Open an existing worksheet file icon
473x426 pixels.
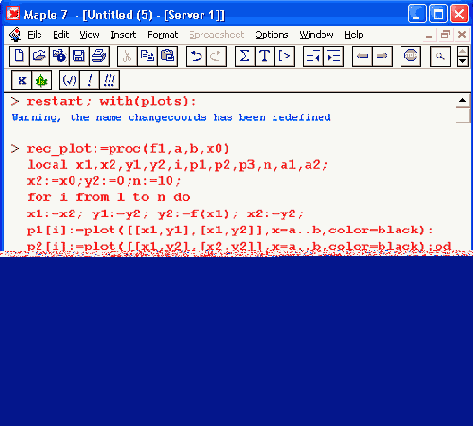(x=39, y=56)
